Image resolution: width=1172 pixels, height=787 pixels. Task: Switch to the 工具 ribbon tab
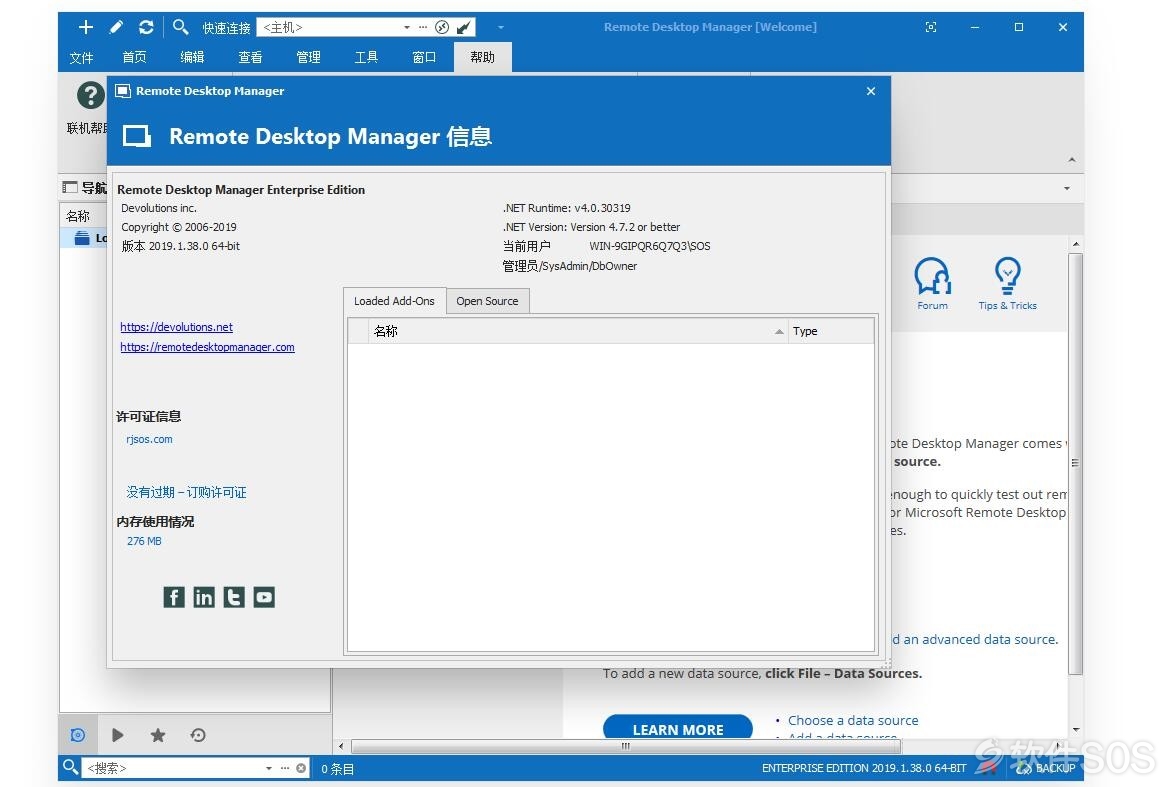point(366,58)
